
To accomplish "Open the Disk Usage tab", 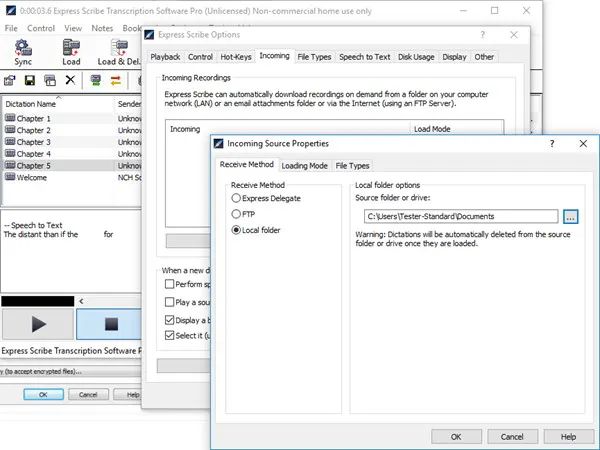I will pos(416,57).
